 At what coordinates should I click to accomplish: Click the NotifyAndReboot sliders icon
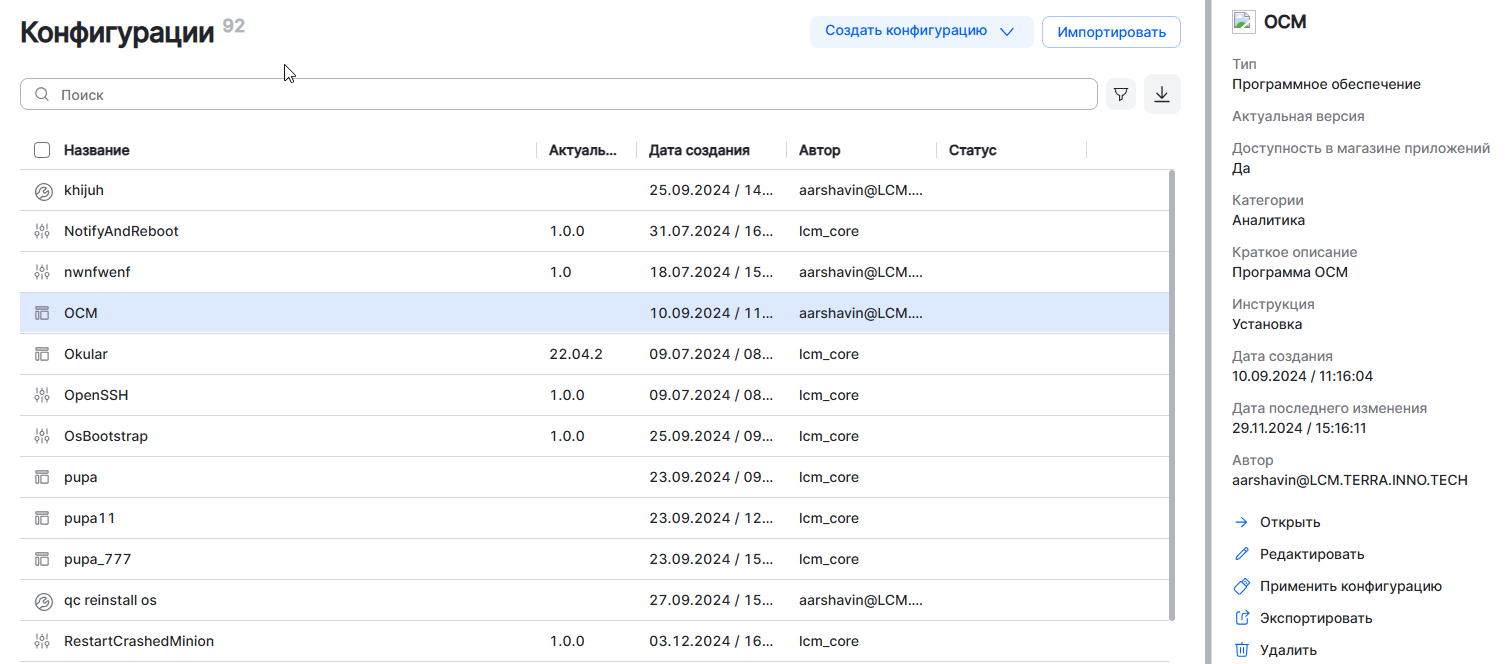pyautogui.click(x=42, y=232)
